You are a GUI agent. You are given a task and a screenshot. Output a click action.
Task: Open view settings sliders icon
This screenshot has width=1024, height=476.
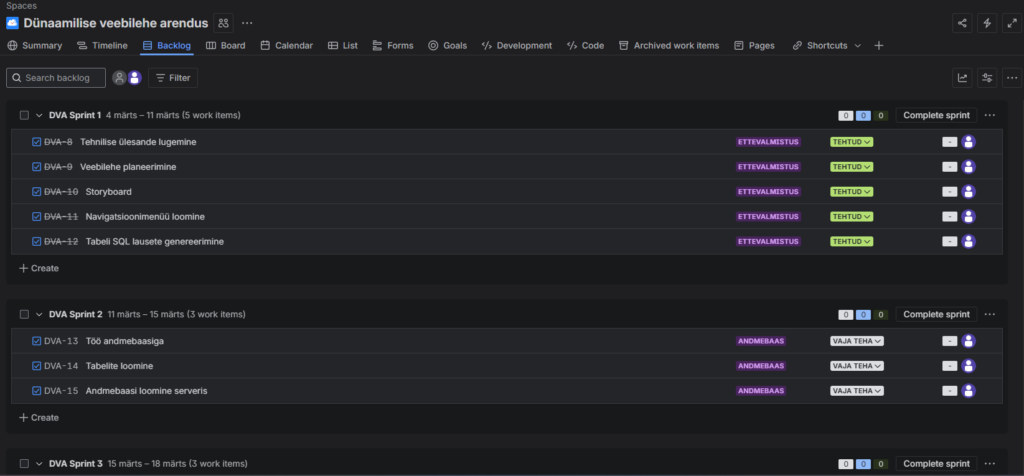tap(987, 78)
